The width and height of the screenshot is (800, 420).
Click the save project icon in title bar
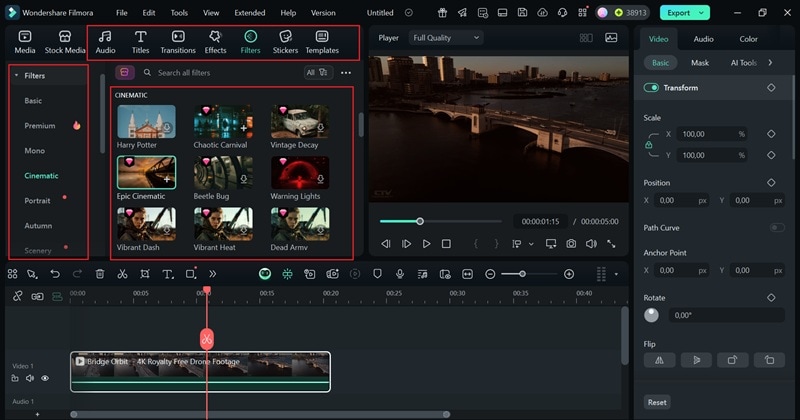click(x=522, y=13)
